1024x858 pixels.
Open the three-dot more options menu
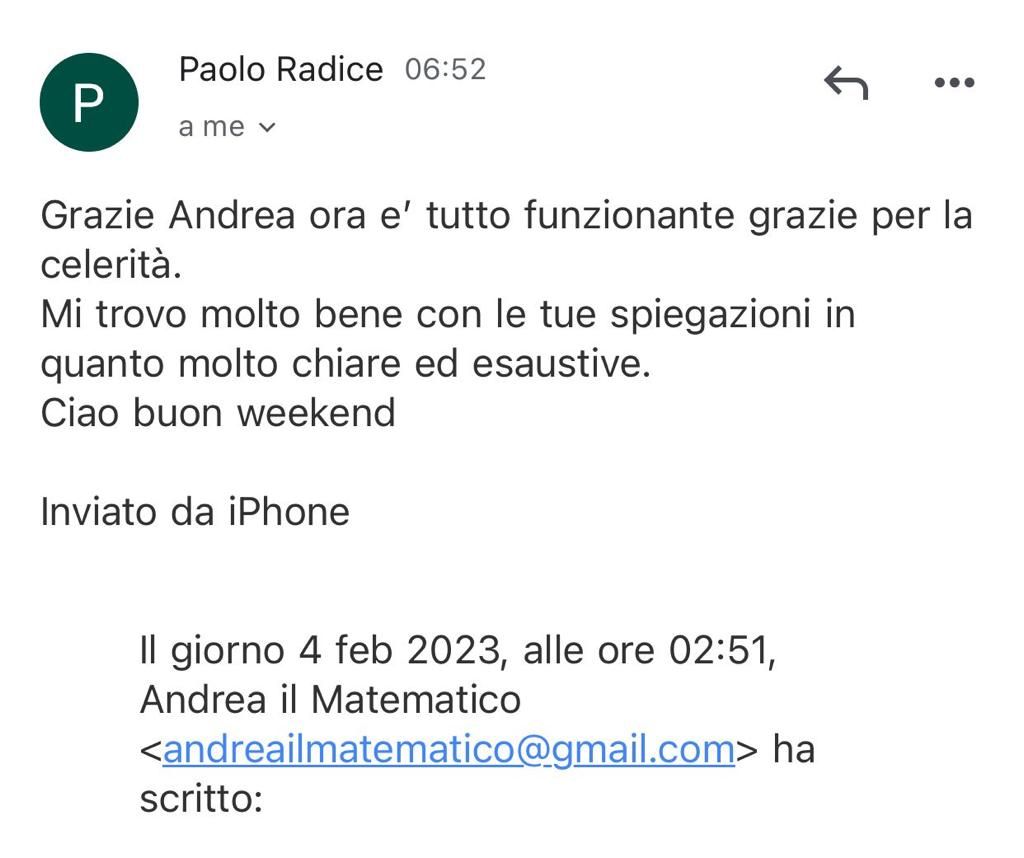953,84
